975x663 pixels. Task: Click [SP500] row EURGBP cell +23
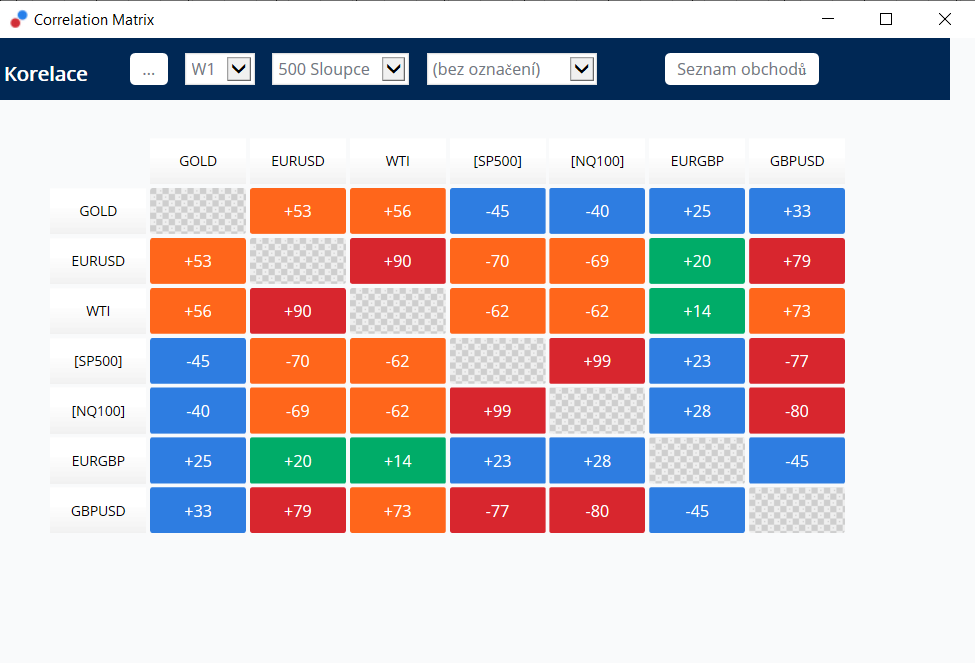click(697, 361)
